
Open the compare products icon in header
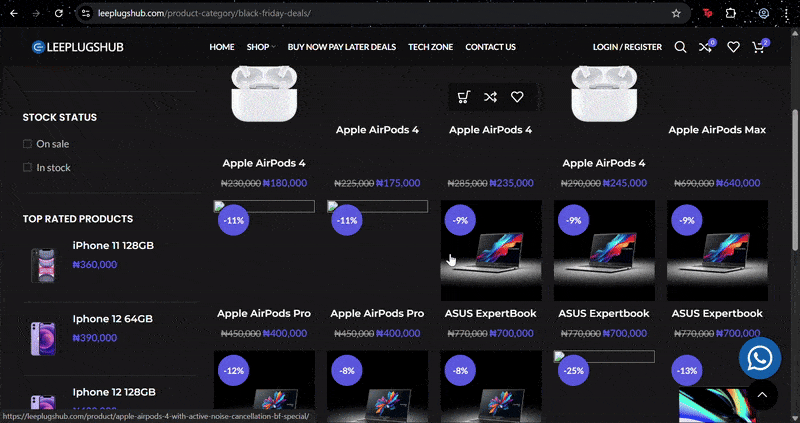click(x=706, y=47)
